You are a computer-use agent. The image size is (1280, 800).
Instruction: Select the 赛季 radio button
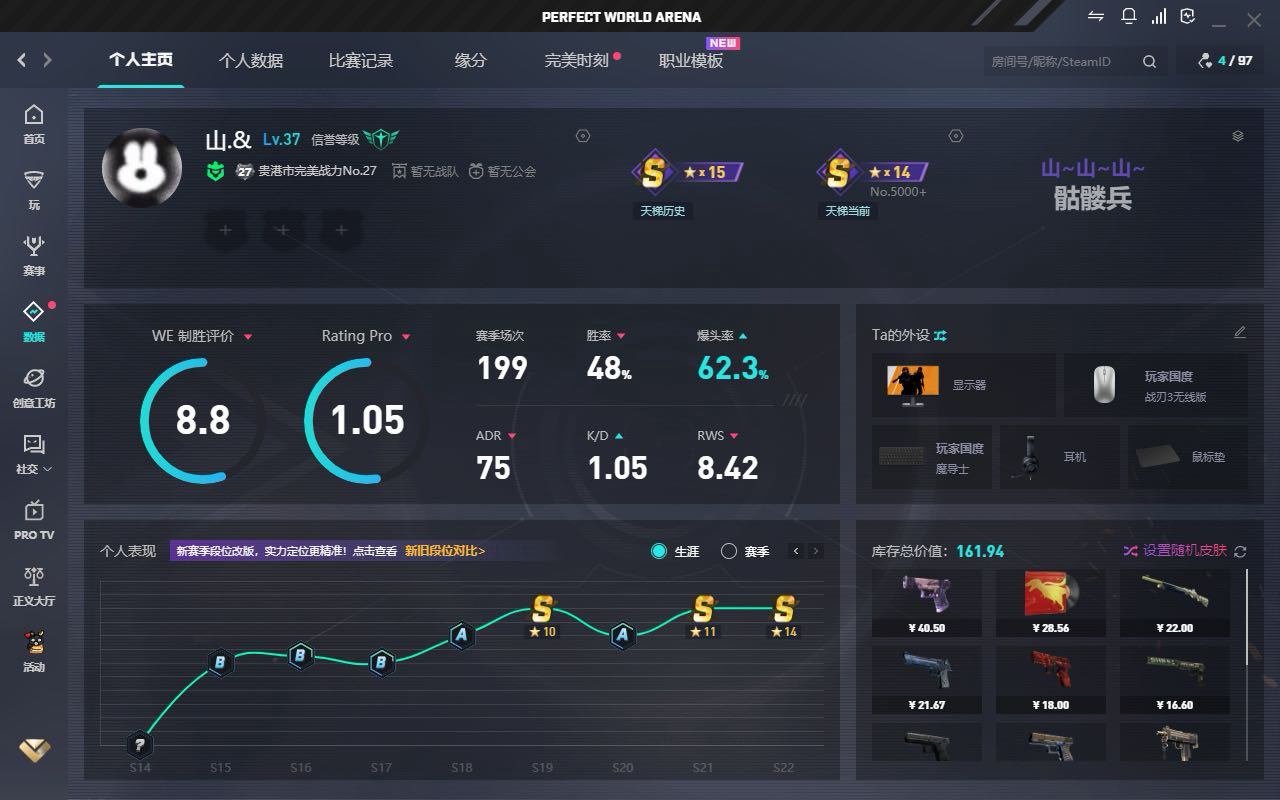click(729, 551)
